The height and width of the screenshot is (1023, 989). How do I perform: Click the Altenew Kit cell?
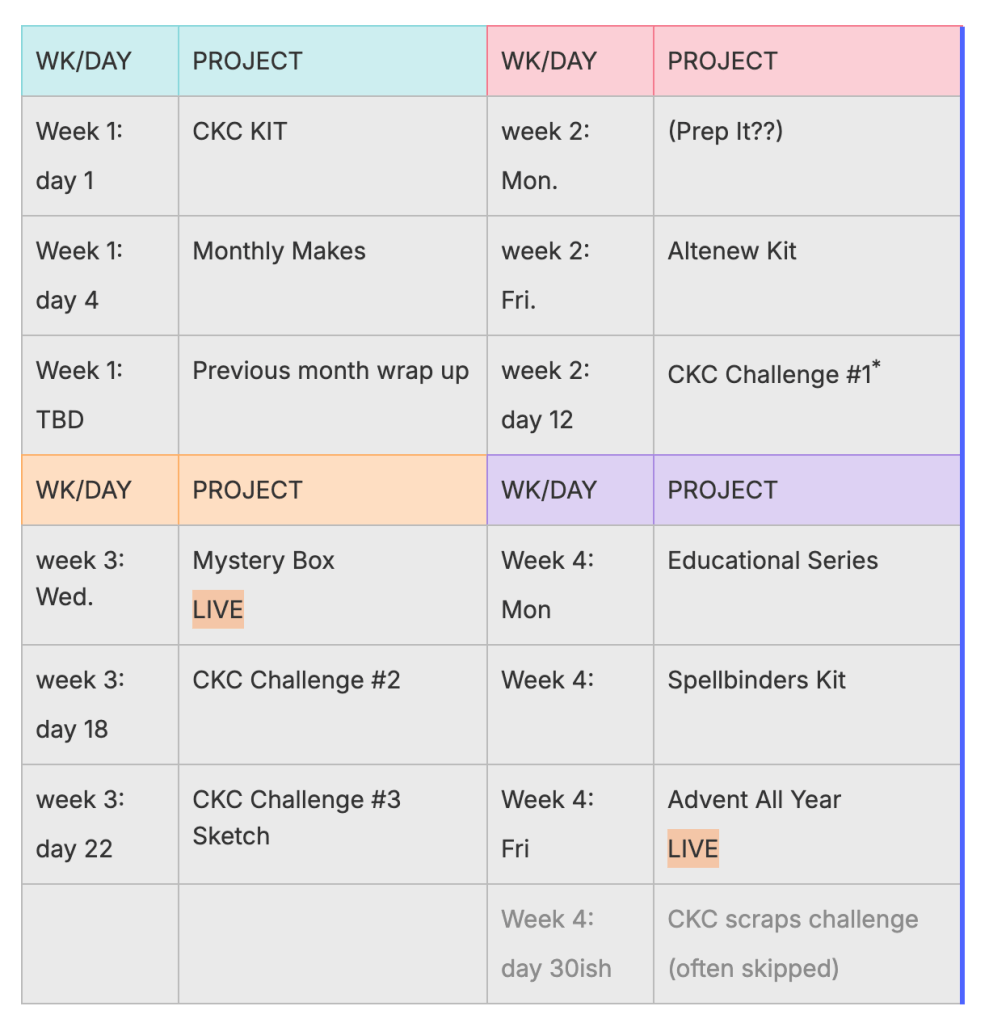732,252
